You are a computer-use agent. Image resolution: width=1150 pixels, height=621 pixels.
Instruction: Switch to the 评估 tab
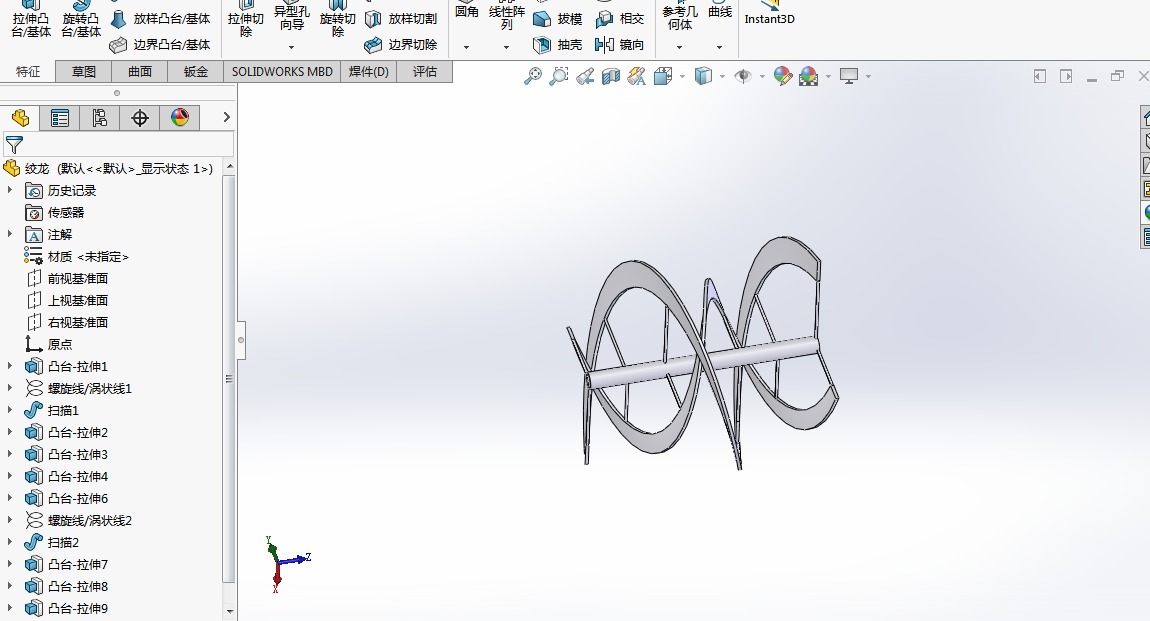pyautogui.click(x=425, y=72)
